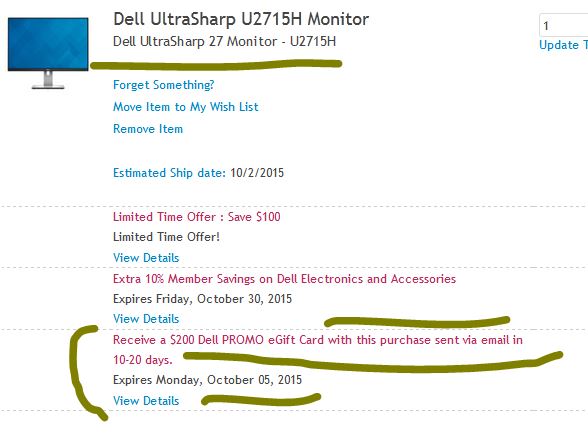Open the Dell UltraSharp U2715H Monitor title
Viewport: 588px width, 439px height.
pos(241,19)
